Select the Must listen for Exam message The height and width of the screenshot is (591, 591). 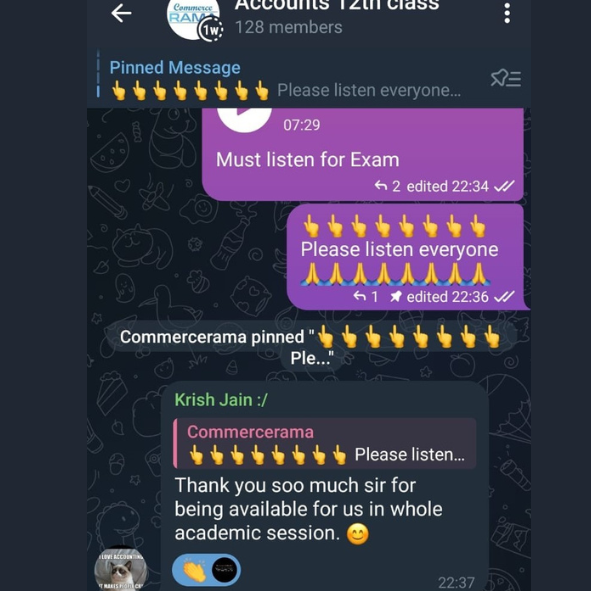[x=363, y=155]
